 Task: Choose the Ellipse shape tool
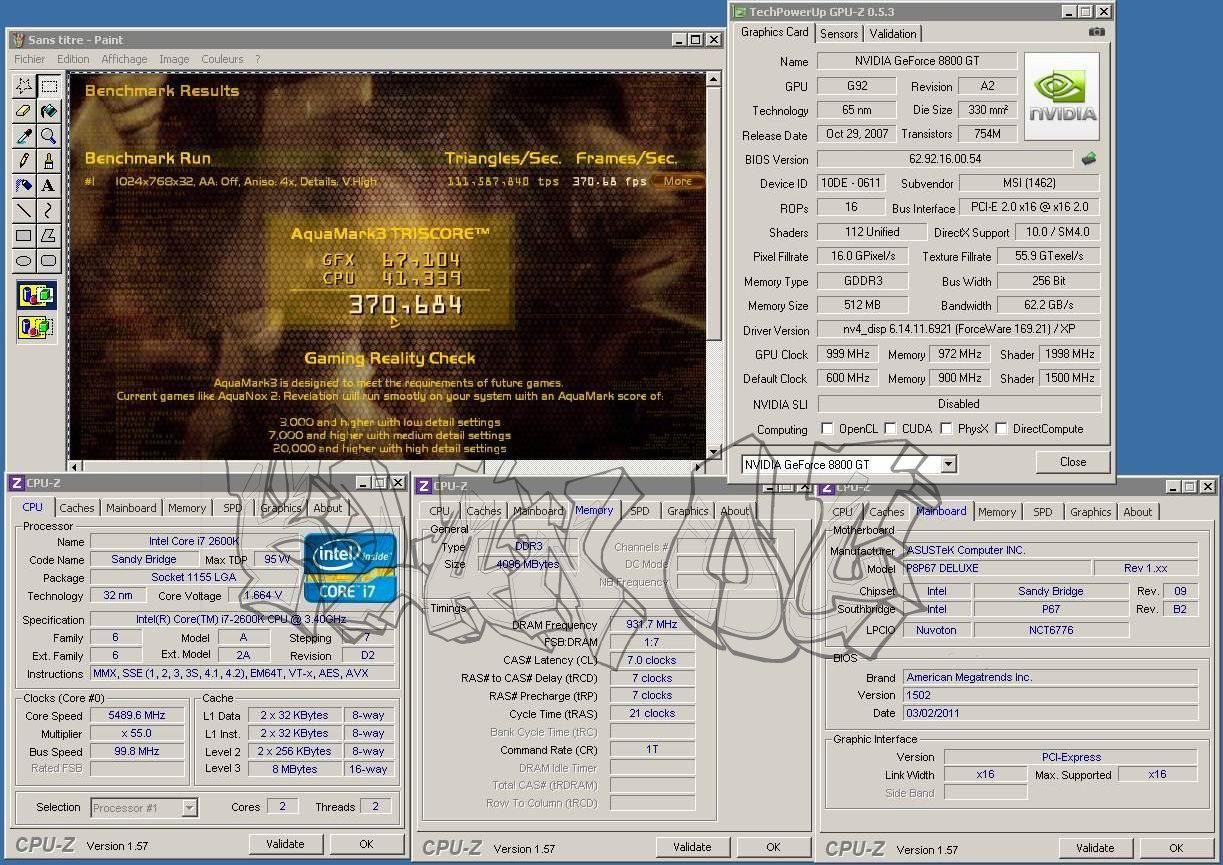[24, 261]
